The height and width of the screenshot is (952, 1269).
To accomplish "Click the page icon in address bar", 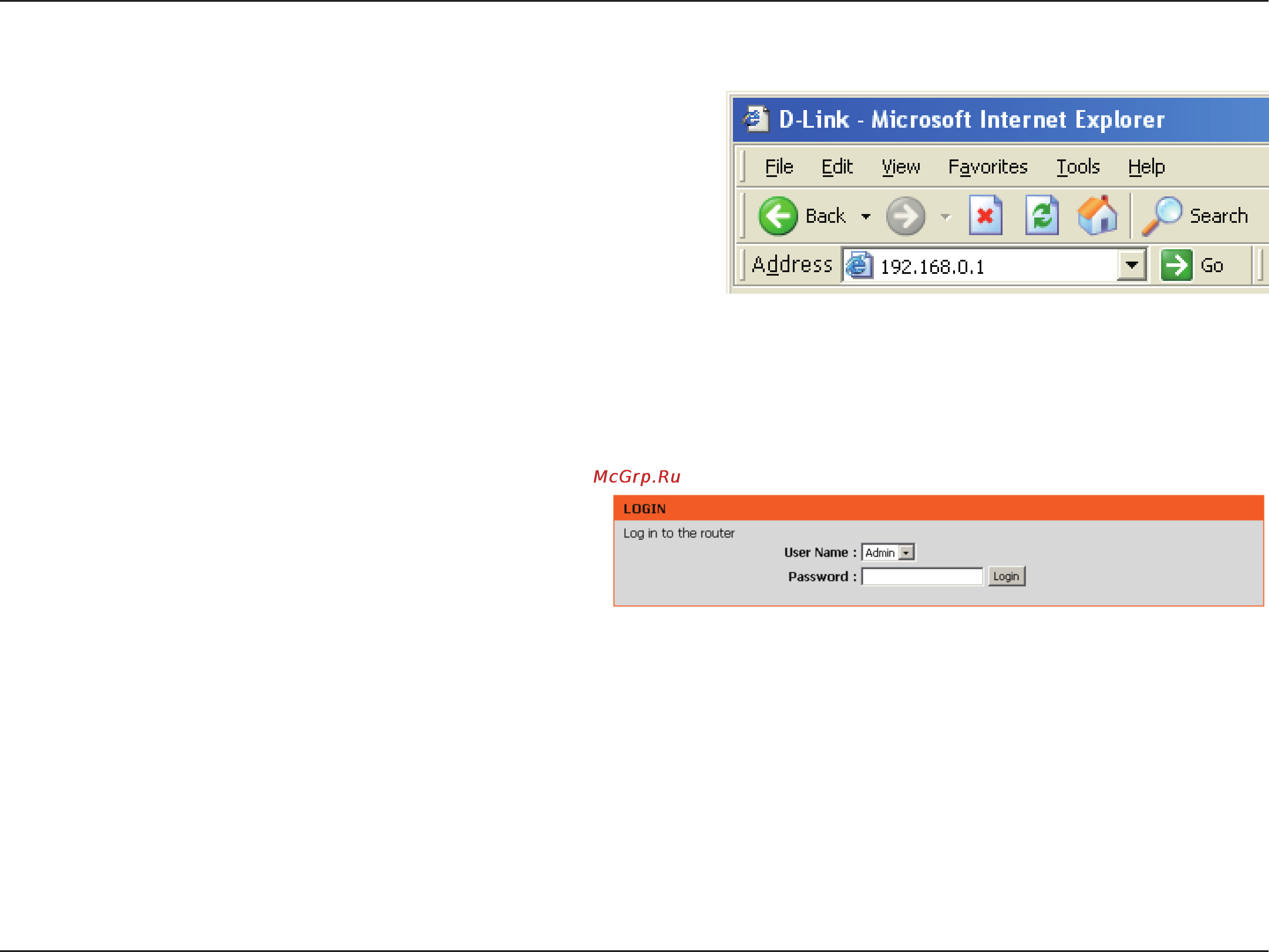I will pos(859,265).
